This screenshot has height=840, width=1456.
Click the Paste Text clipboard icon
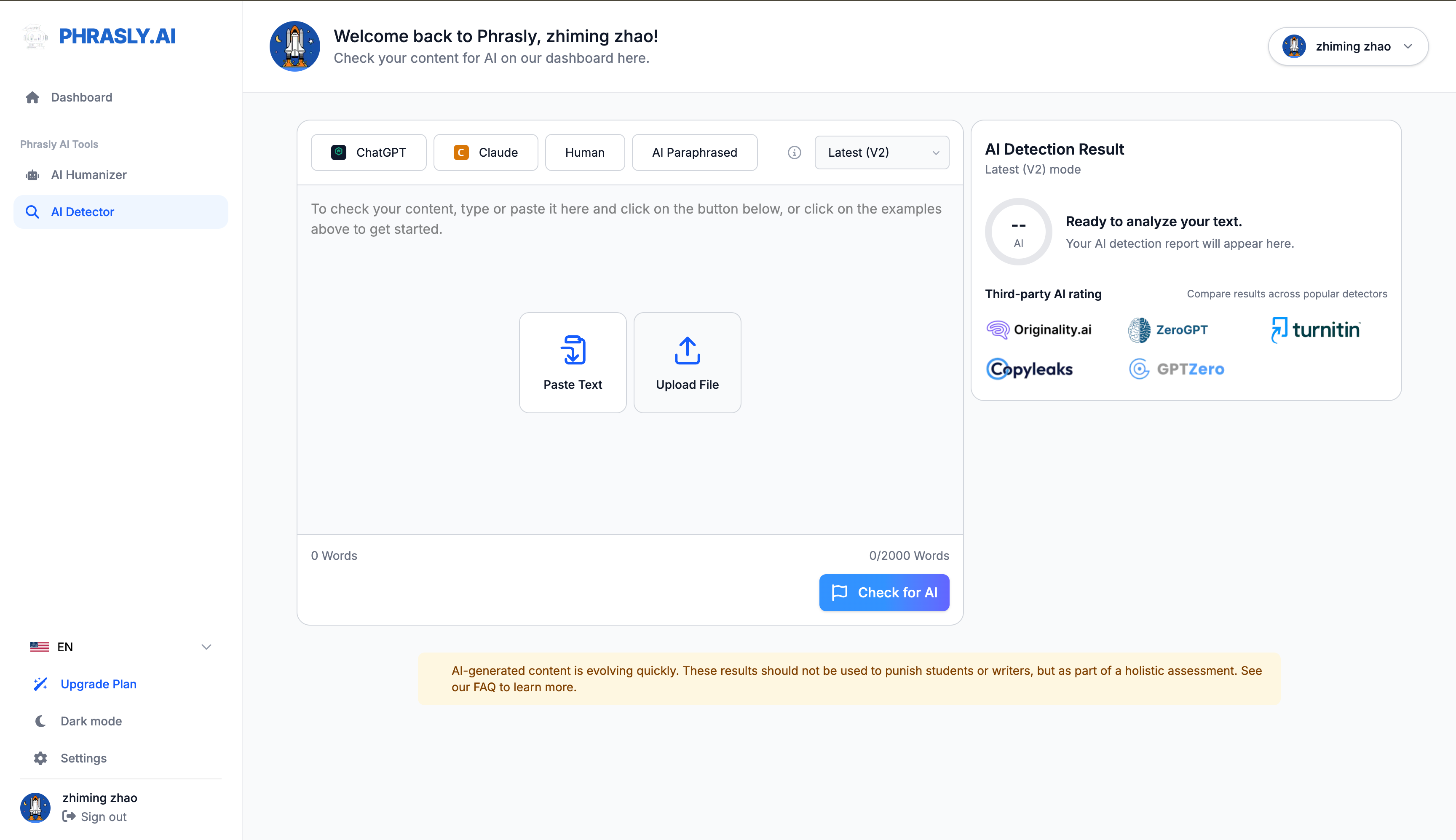[x=573, y=350]
